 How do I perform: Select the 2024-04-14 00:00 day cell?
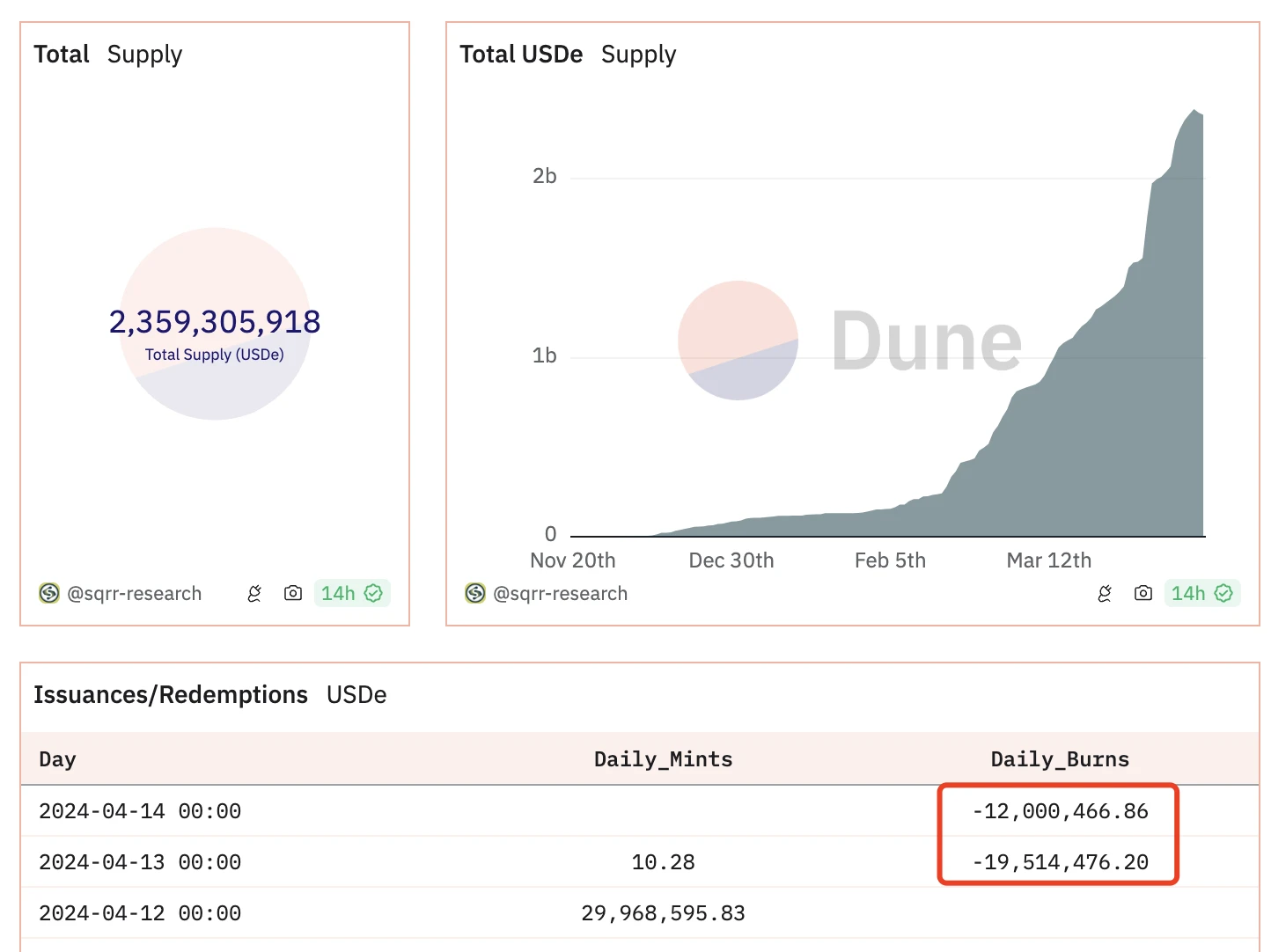point(140,811)
